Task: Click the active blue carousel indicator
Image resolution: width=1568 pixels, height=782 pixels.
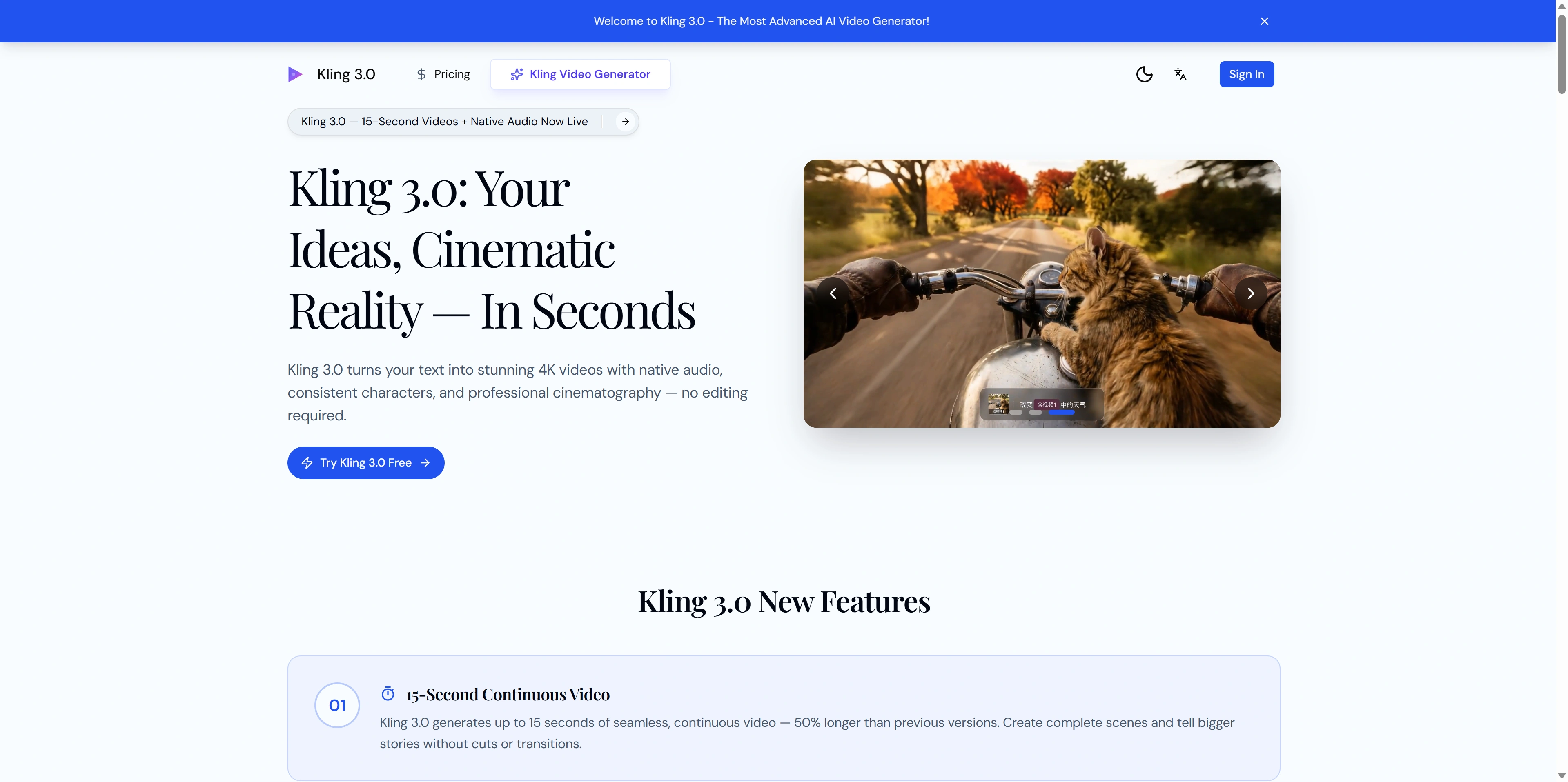Action: pyautogui.click(x=1061, y=413)
